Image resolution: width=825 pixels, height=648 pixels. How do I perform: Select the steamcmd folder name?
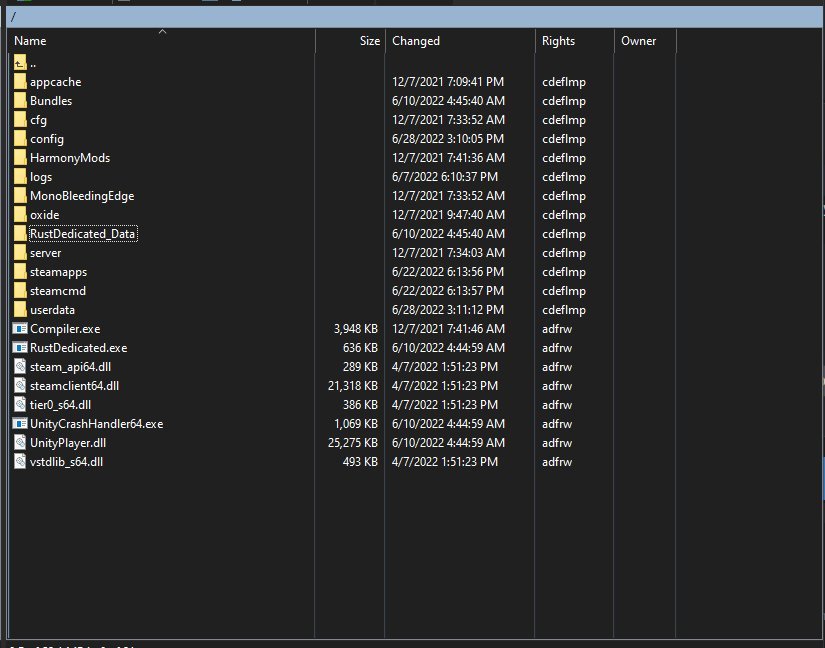click(x=58, y=291)
